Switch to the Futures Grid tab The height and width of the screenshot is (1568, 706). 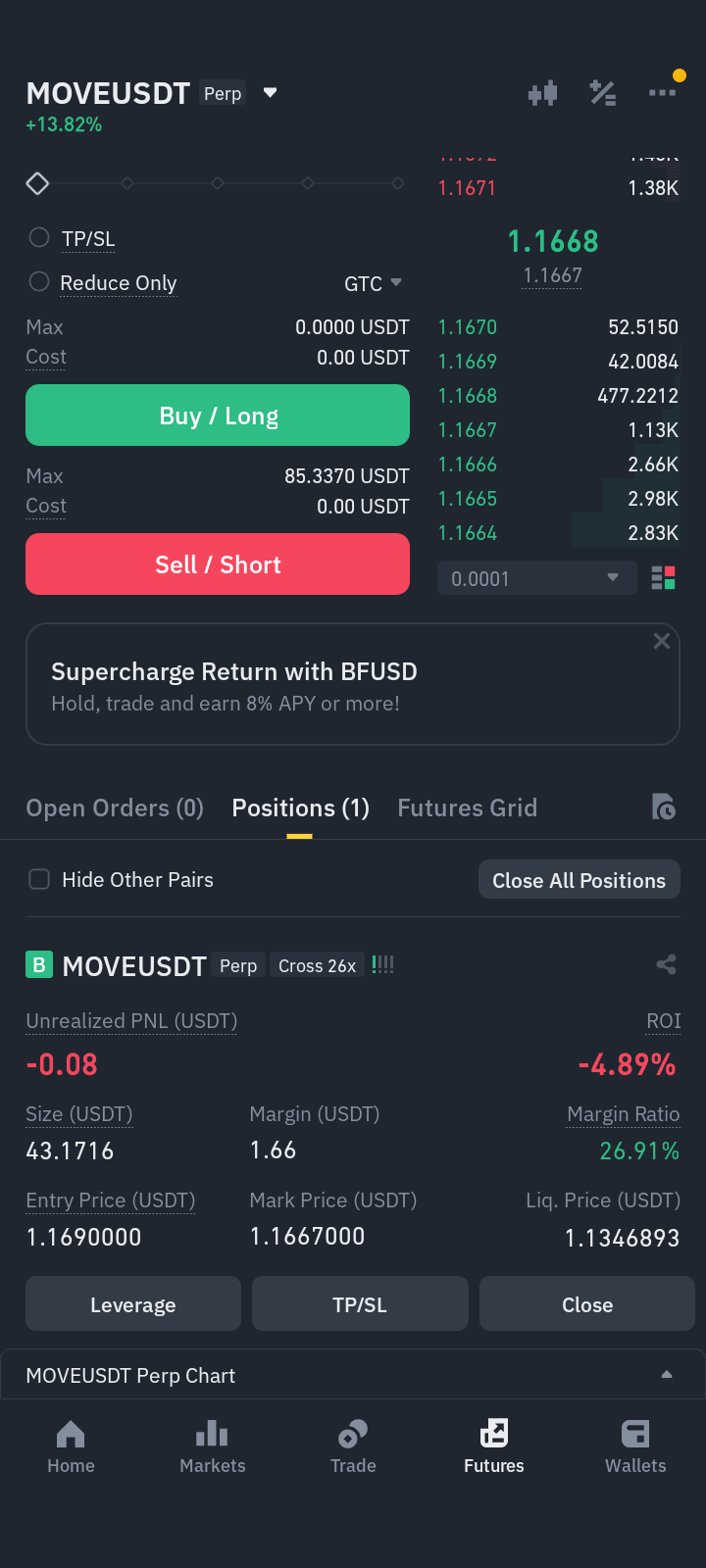[467, 808]
